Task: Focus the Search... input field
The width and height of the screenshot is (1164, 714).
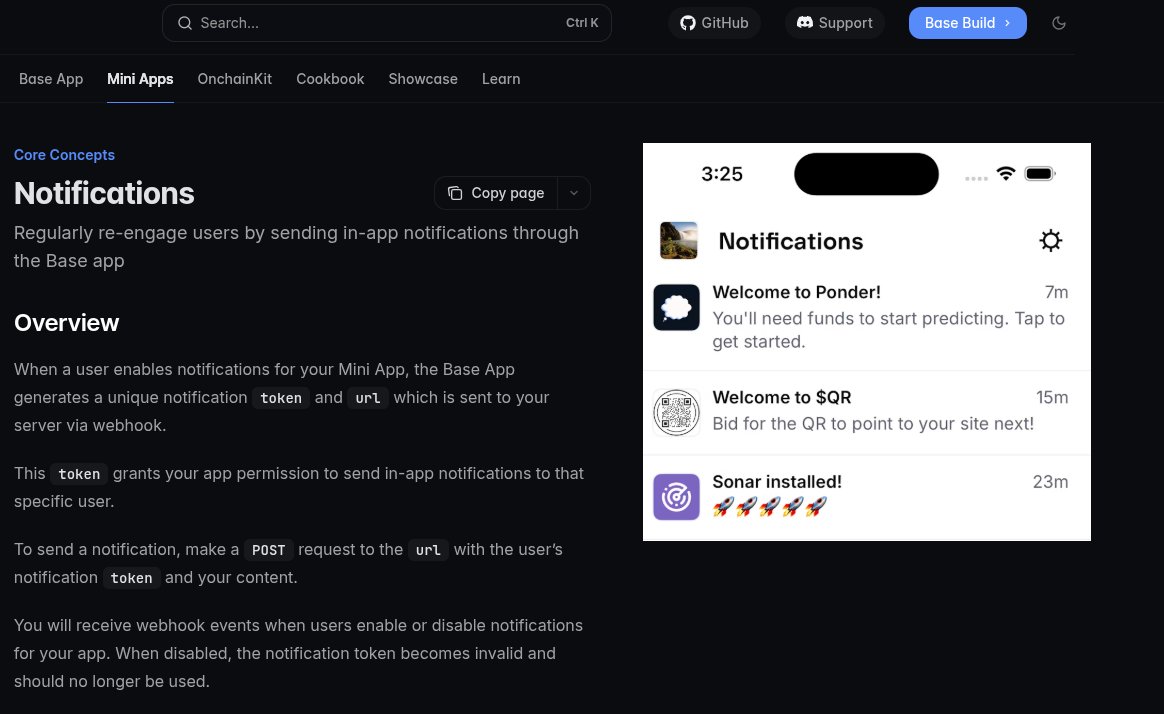Action: [386, 23]
